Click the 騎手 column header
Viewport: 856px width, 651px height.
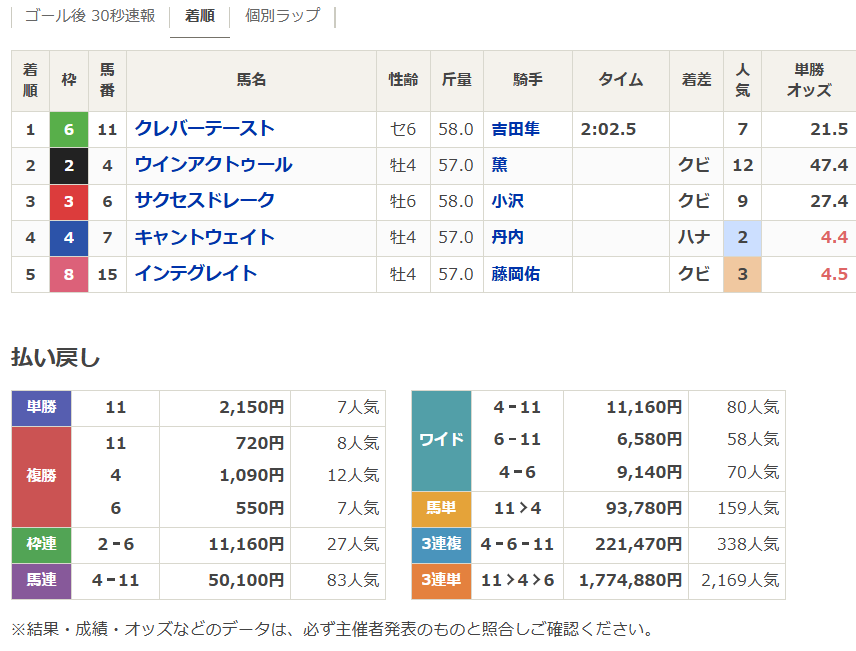(x=528, y=80)
